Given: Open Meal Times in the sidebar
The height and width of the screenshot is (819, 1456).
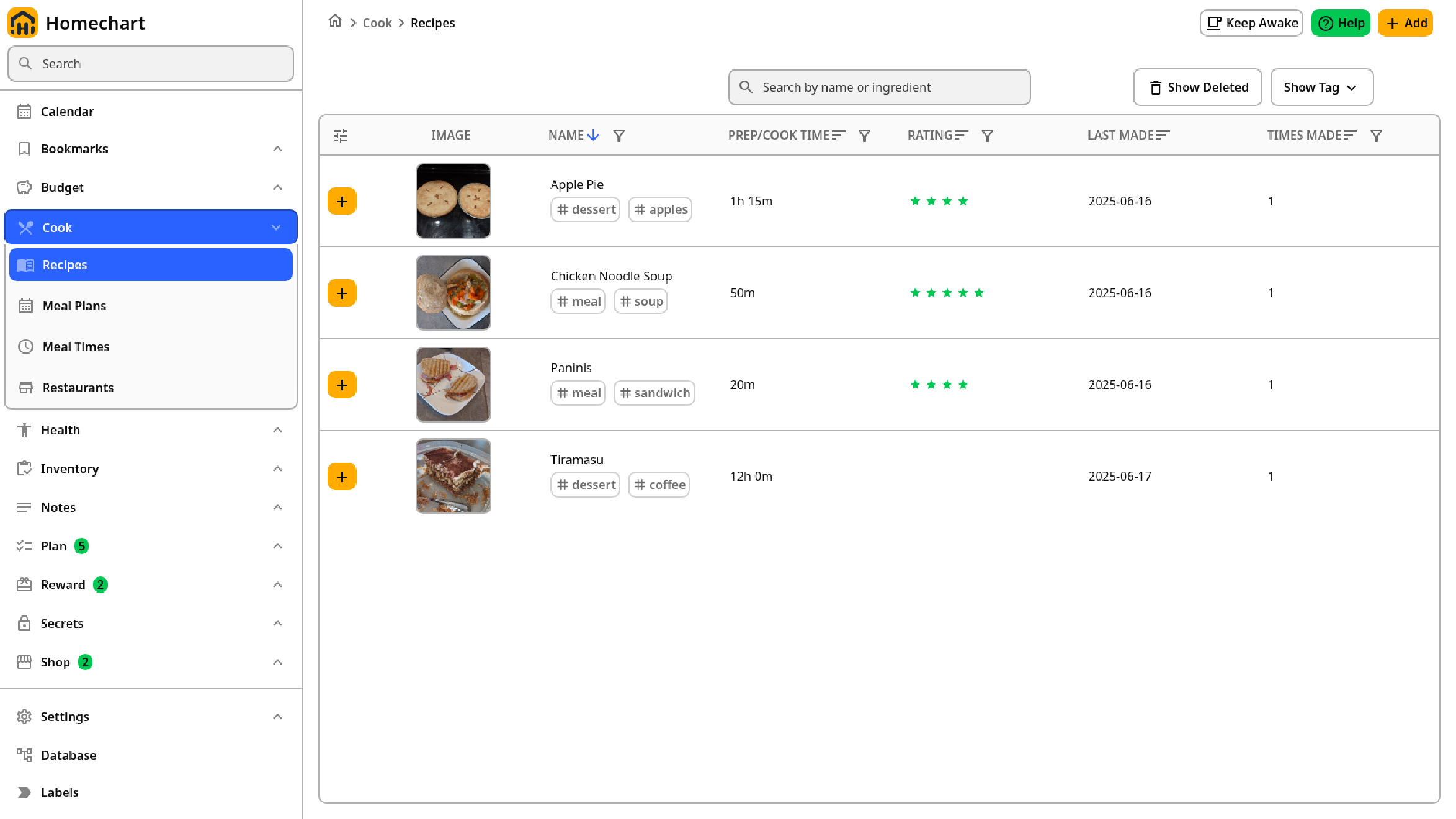Looking at the screenshot, I should (151, 347).
